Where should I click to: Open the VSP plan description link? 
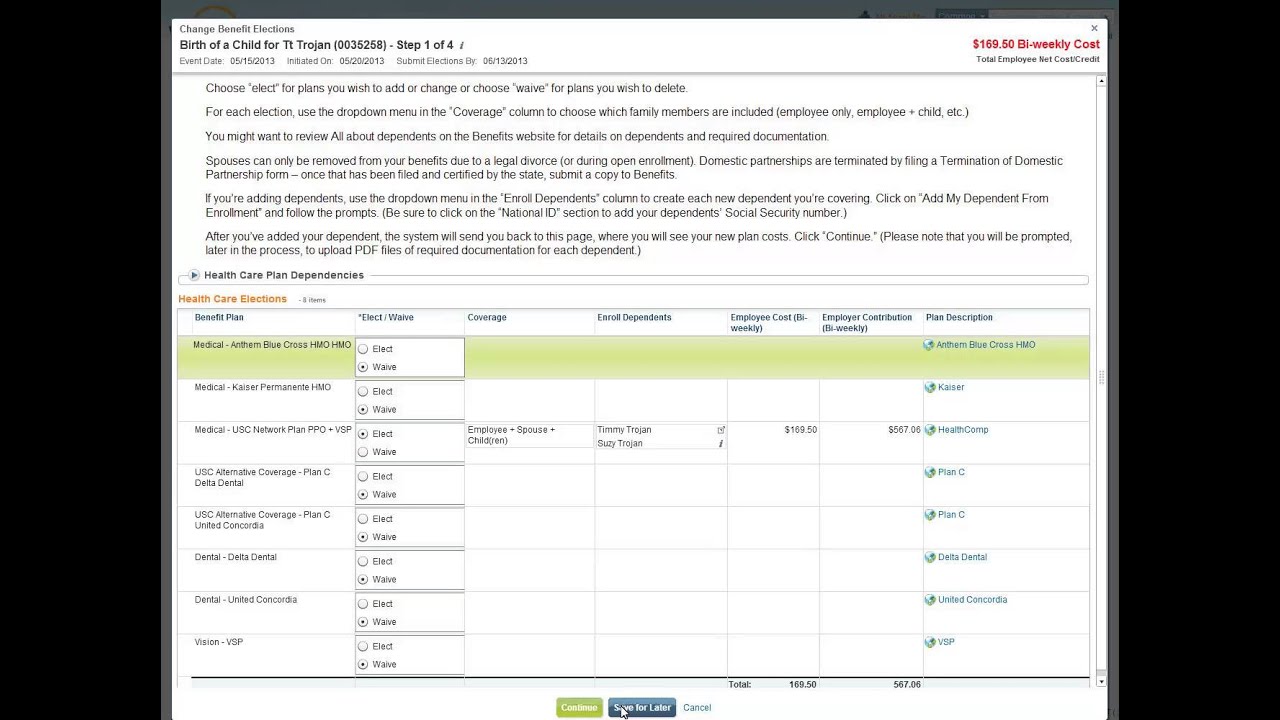946,643
